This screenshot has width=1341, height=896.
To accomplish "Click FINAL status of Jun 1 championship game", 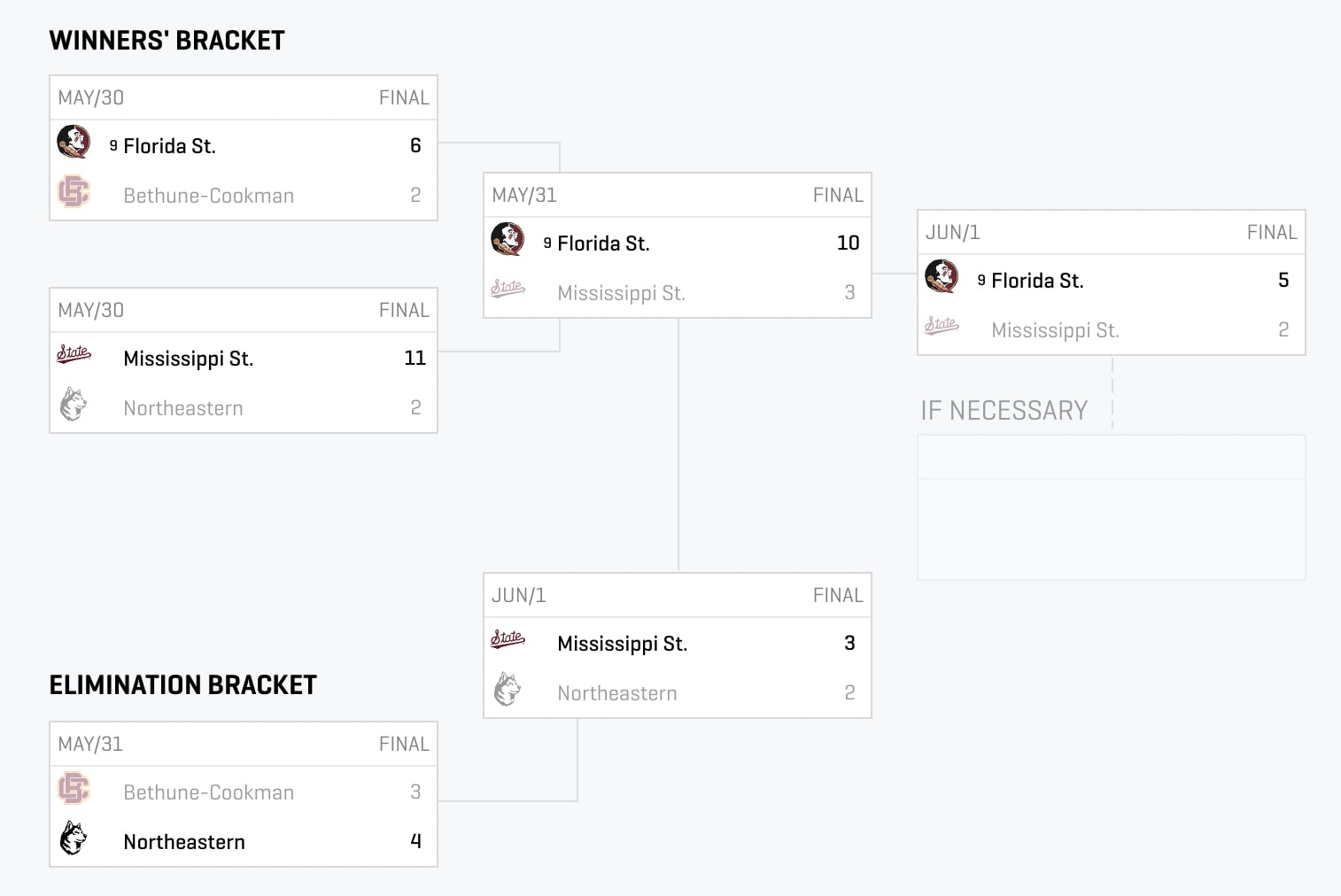I will coord(1272,232).
